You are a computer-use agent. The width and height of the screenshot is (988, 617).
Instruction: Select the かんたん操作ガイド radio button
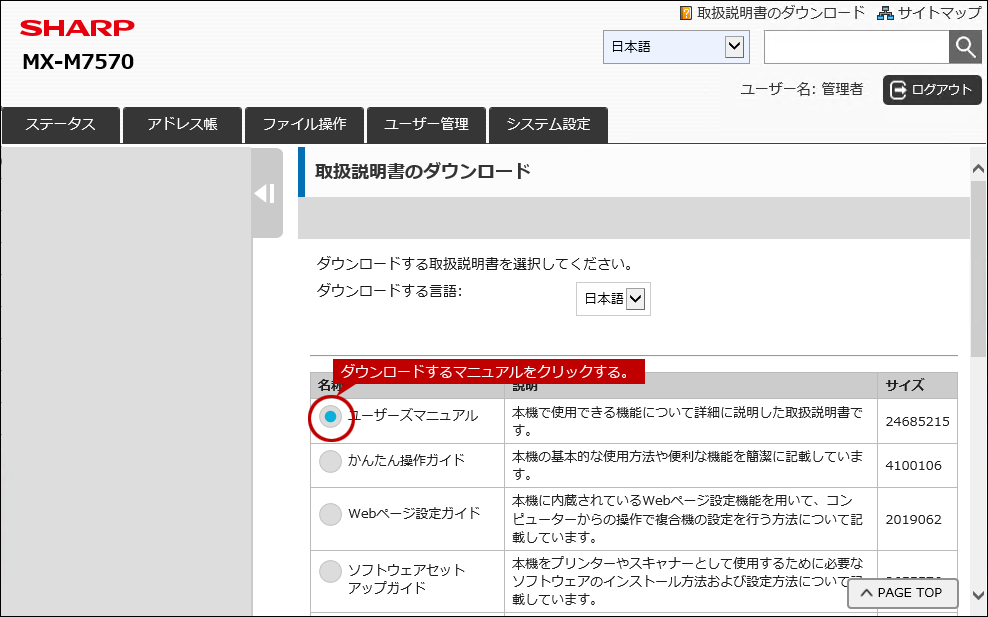330,461
